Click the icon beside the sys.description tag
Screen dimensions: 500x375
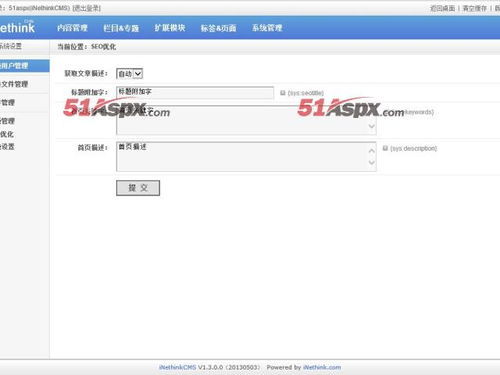click(x=385, y=148)
